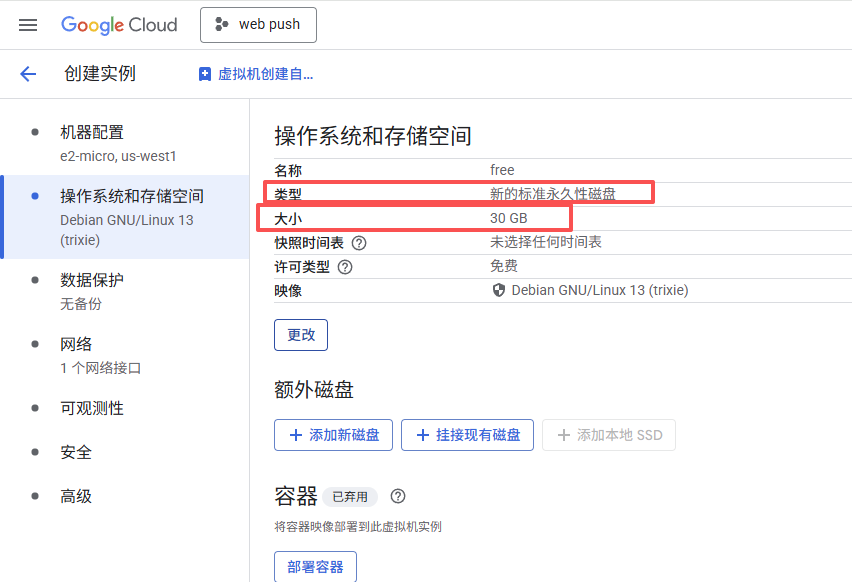
Task: Click the Google Cloud logo
Action: coord(119,25)
